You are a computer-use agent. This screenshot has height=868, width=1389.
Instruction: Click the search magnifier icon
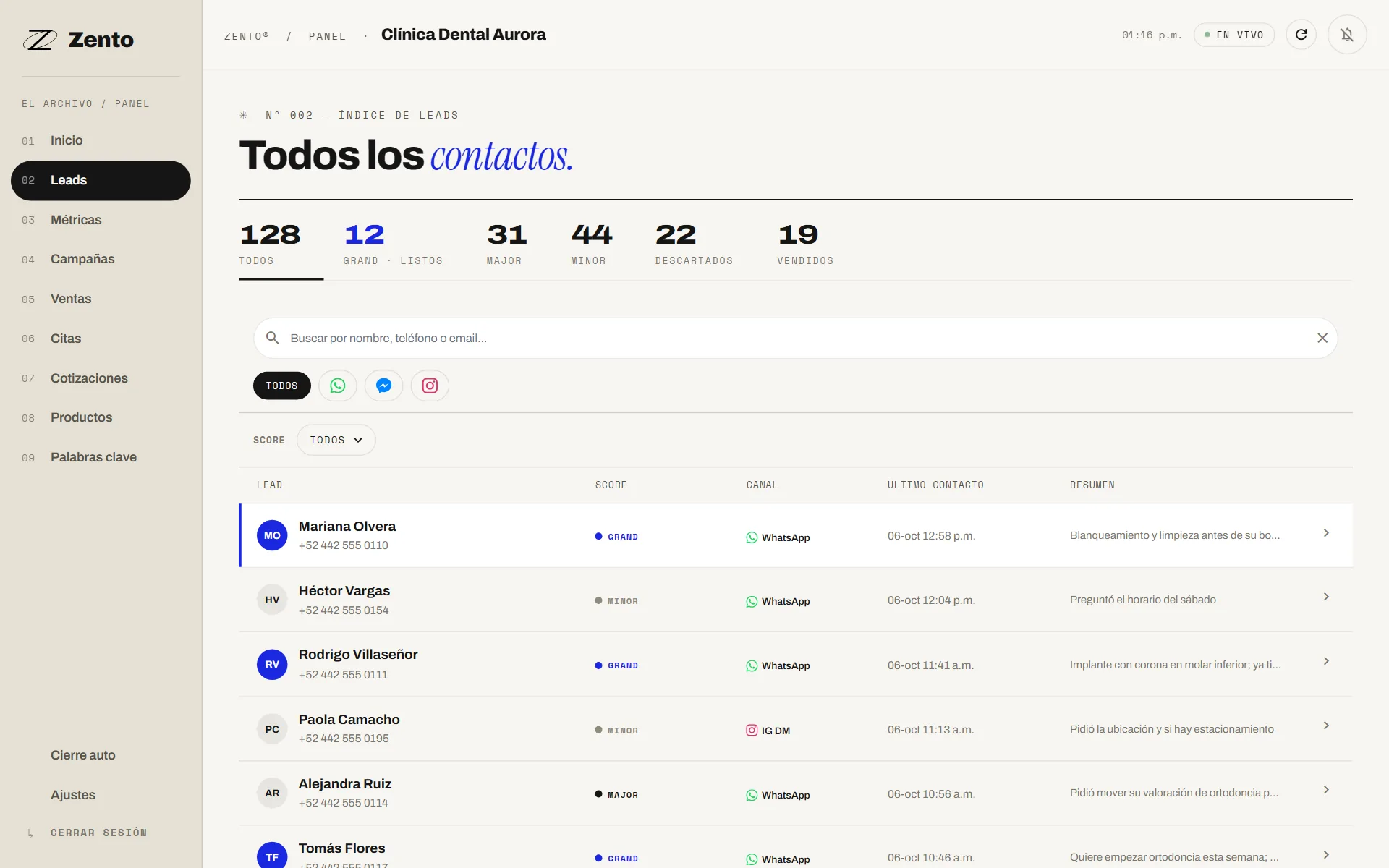[x=273, y=338]
